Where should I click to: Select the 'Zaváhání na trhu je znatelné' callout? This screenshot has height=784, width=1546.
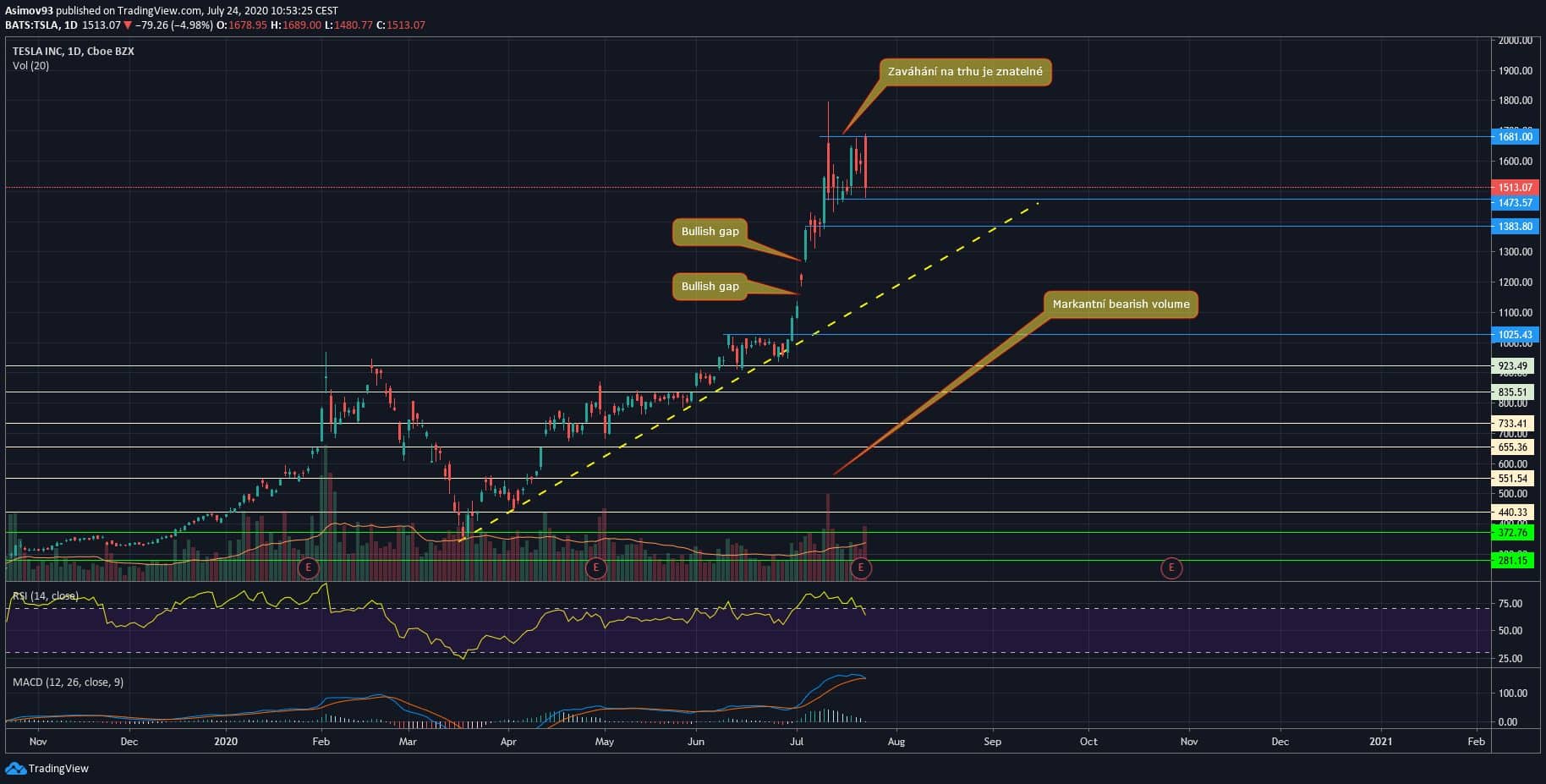click(965, 72)
